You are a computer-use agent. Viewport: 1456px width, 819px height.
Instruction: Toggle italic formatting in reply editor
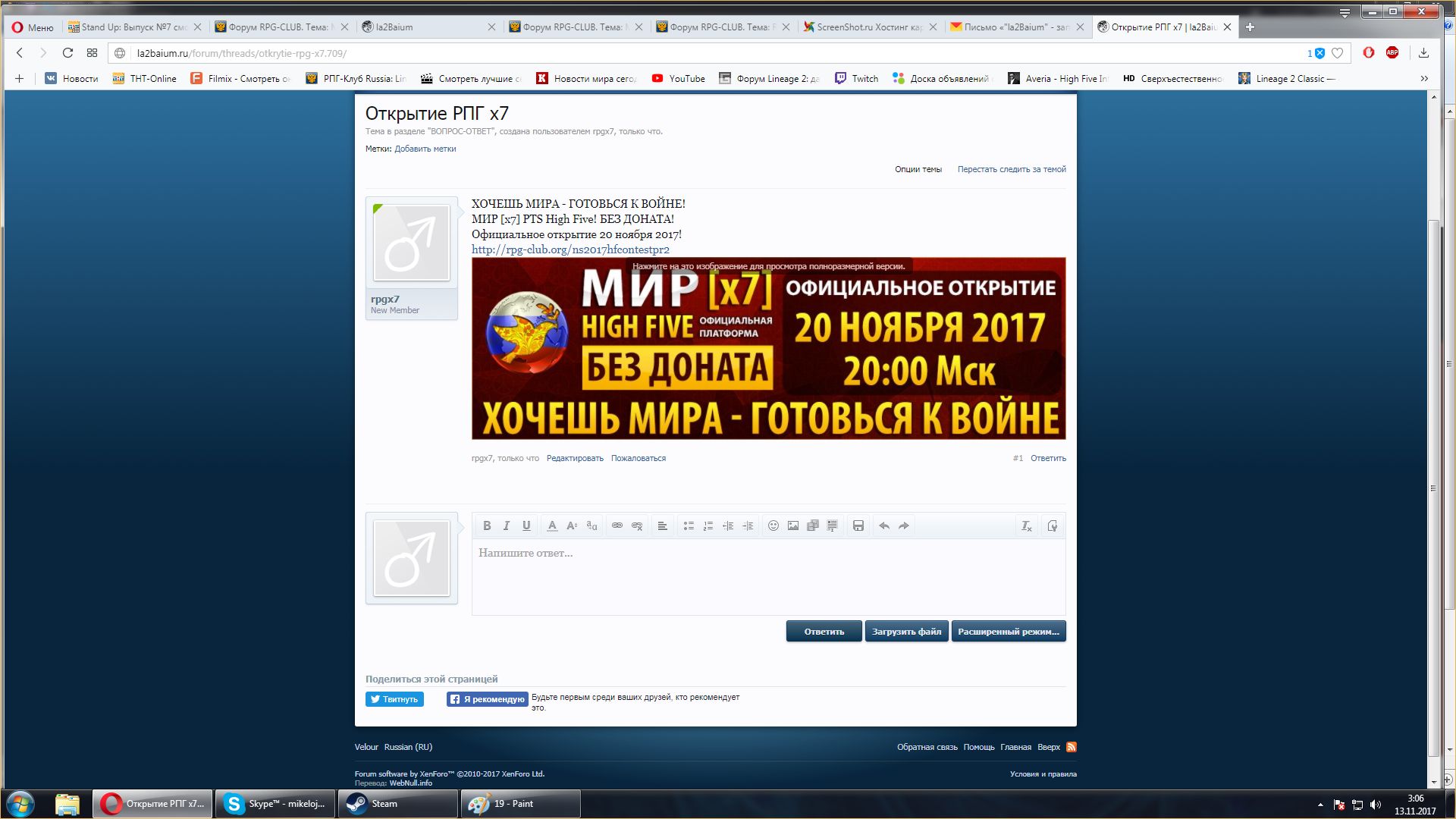507,526
